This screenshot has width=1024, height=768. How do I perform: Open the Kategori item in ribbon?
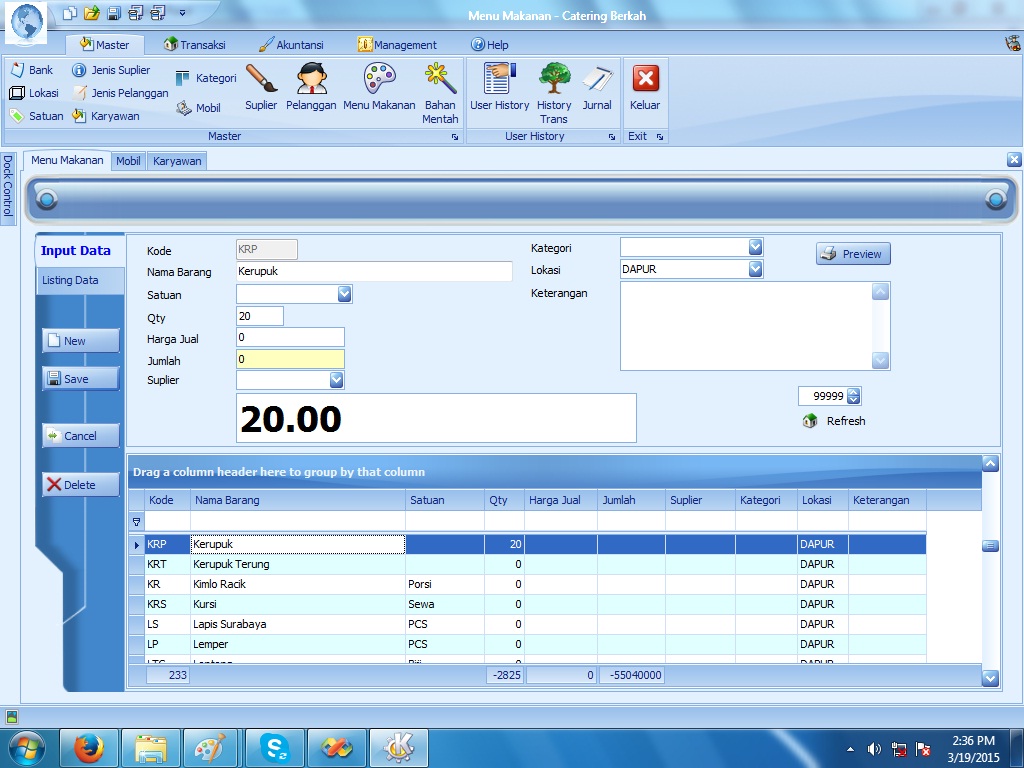tap(206, 78)
